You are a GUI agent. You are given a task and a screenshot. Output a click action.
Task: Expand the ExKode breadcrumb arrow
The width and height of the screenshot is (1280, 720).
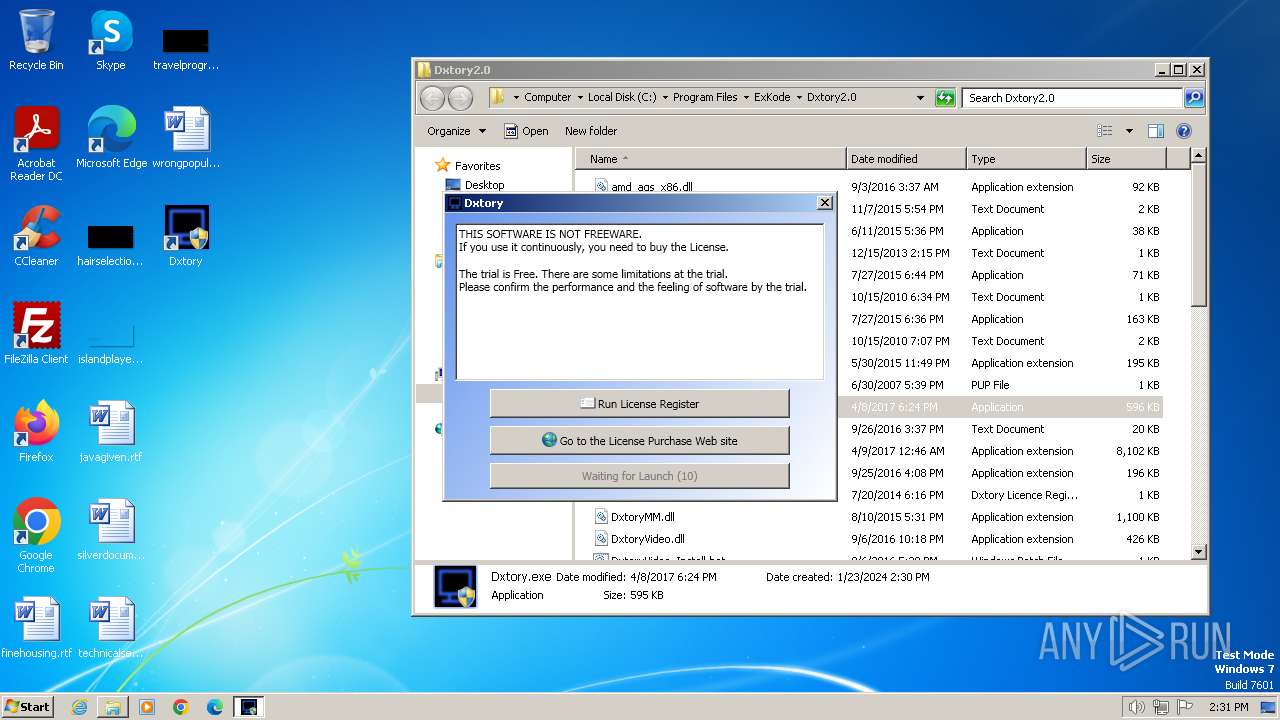(799, 97)
